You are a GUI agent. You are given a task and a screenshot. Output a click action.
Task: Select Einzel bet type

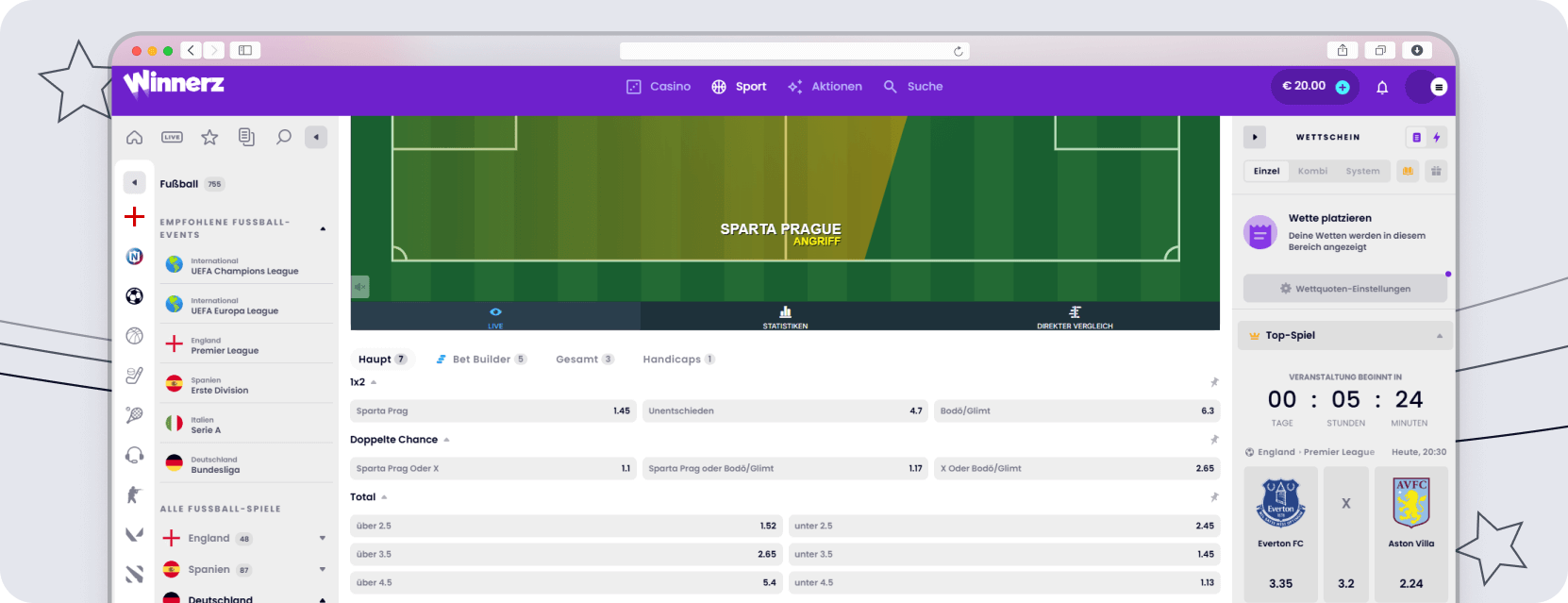pyautogui.click(x=1266, y=172)
